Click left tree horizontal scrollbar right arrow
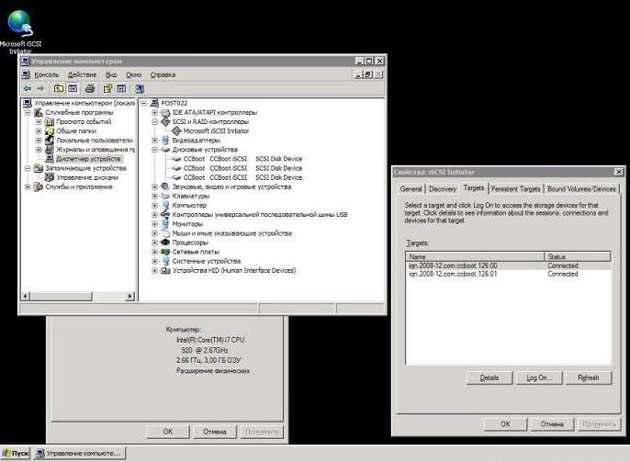The image size is (630, 462). 130,296
